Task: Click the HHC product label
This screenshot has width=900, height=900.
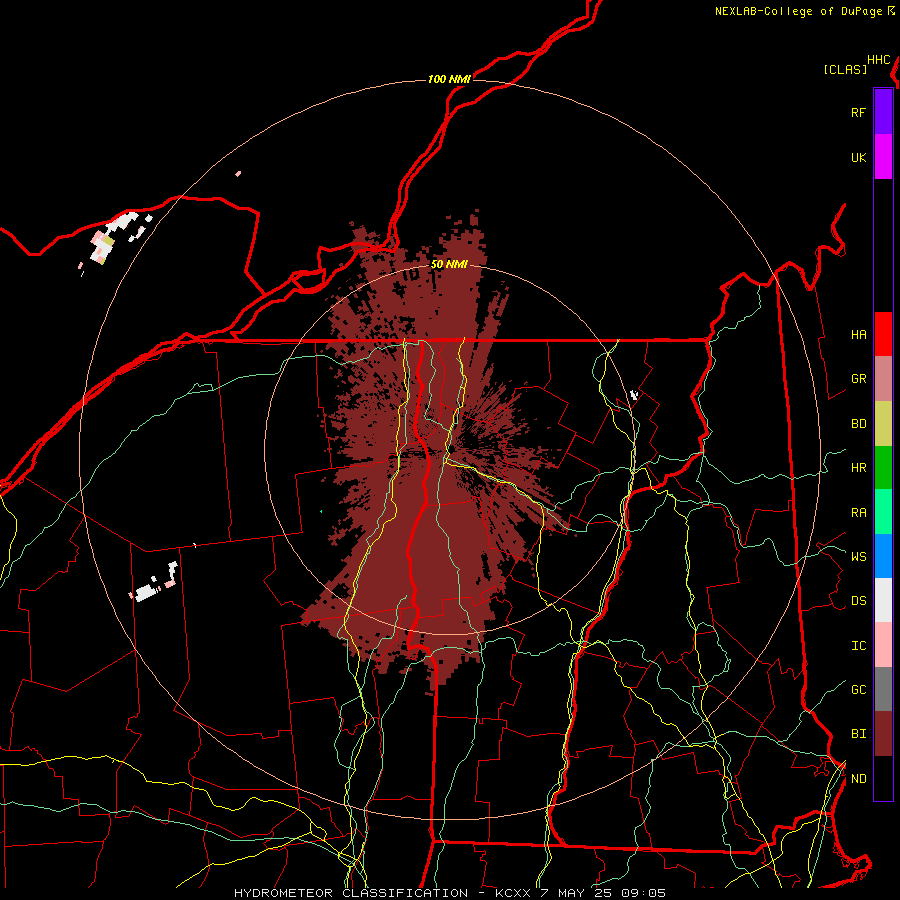Action: tap(878, 60)
